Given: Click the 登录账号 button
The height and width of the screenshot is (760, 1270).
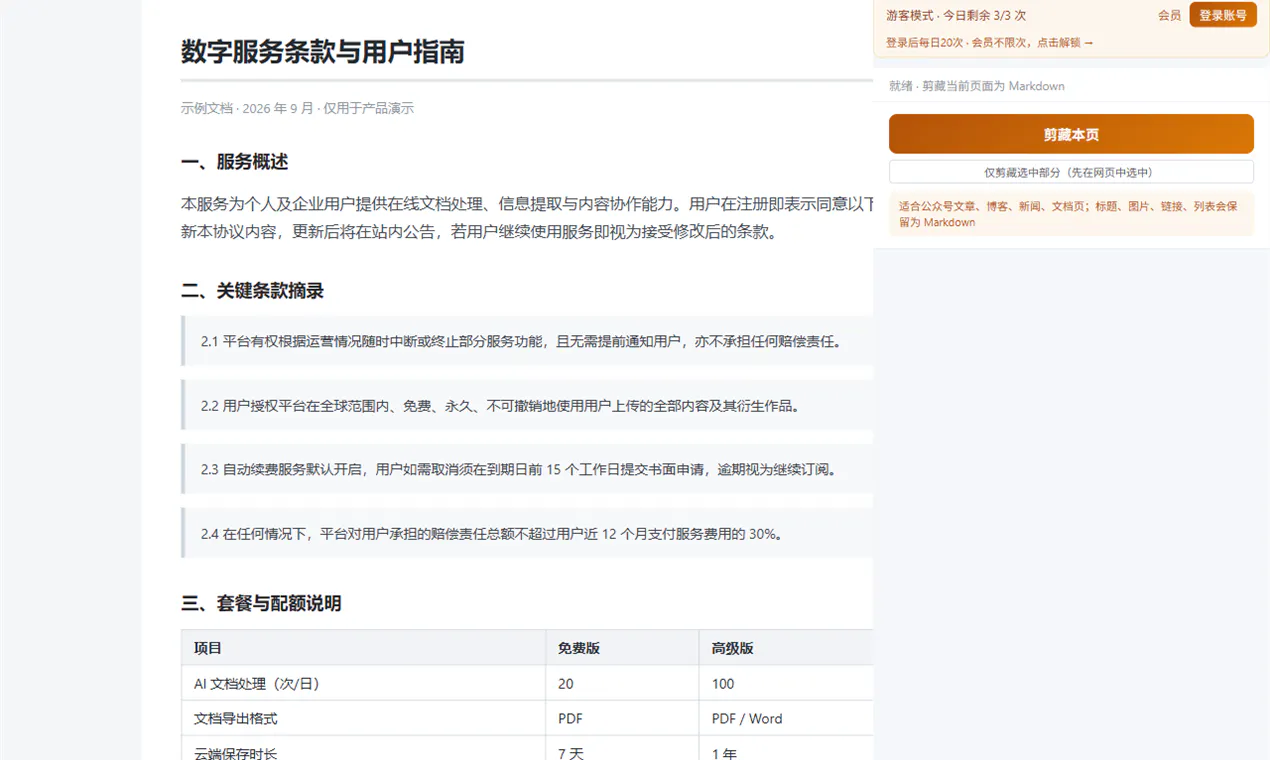Looking at the screenshot, I should click(x=1223, y=15).
